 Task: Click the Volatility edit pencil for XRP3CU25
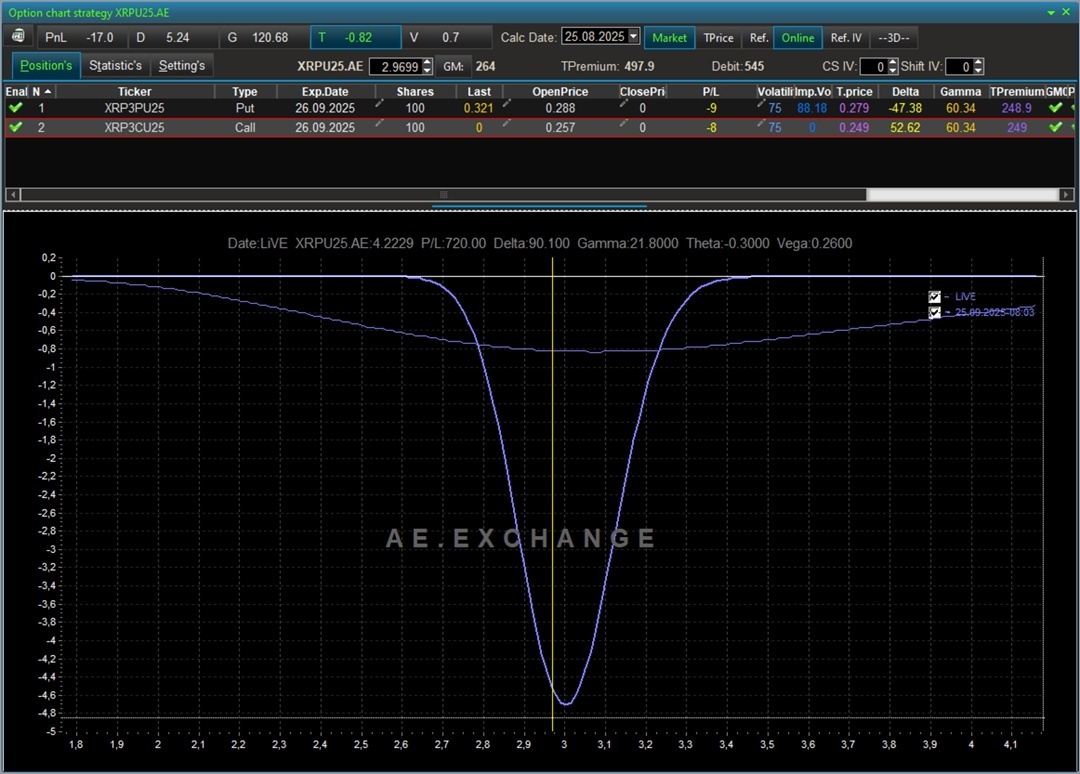pos(761,123)
